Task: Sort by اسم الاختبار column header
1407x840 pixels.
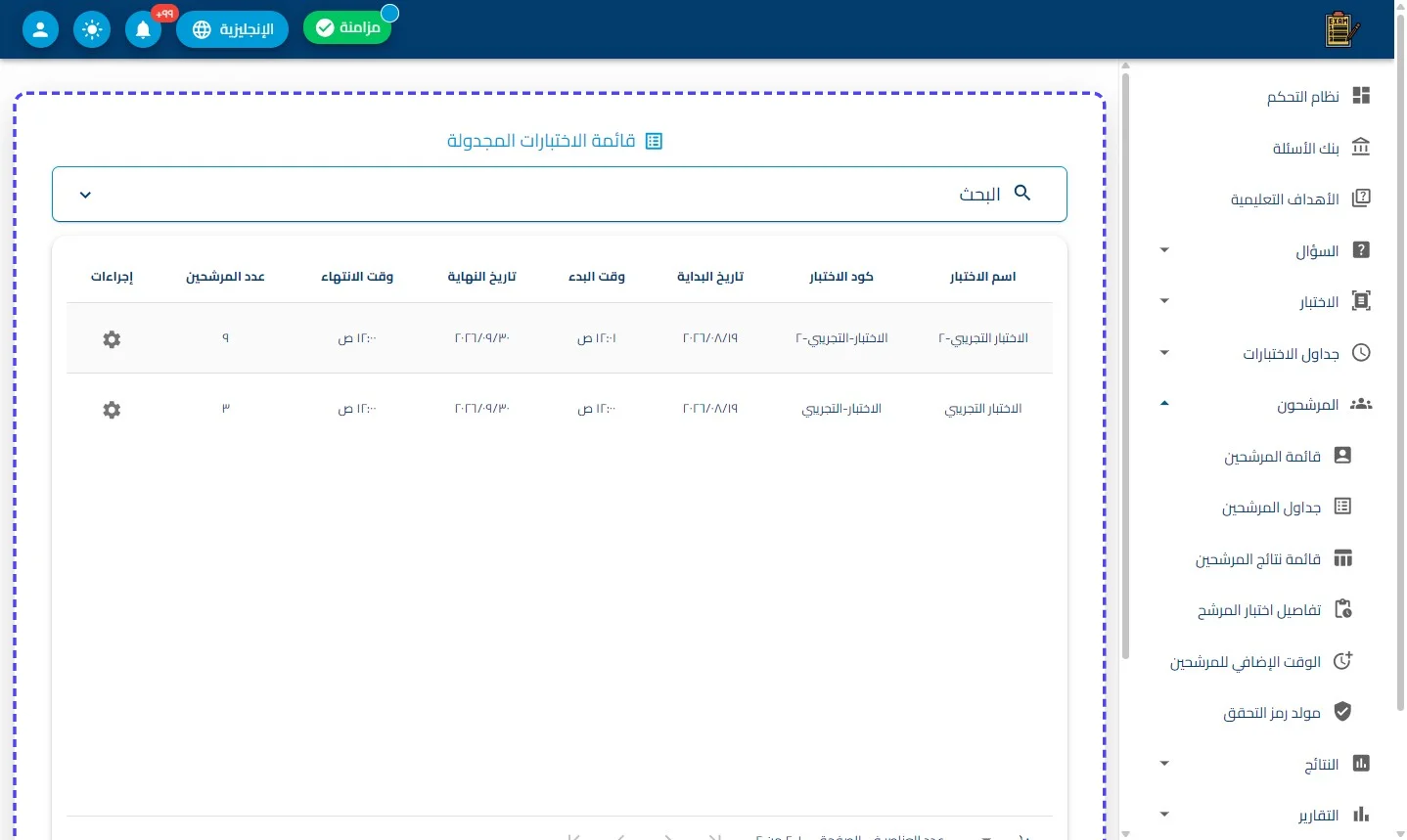Action: pos(982,276)
